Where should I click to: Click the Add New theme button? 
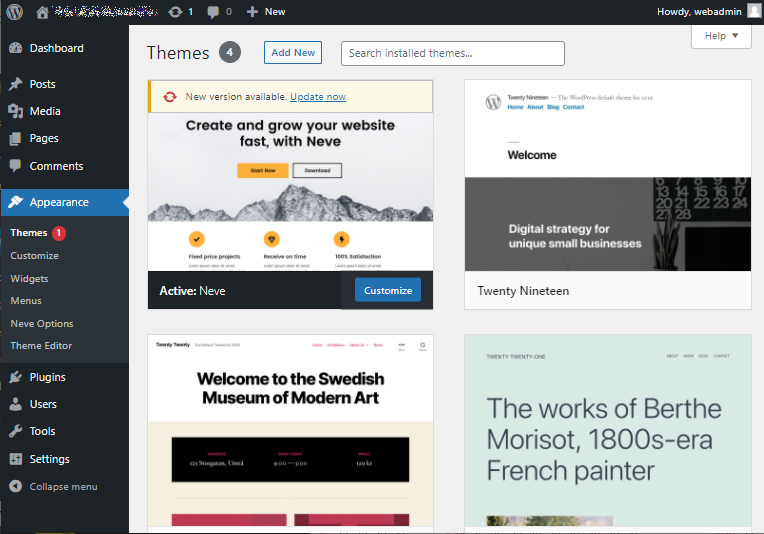pyautogui.click(x=293, y=53)
